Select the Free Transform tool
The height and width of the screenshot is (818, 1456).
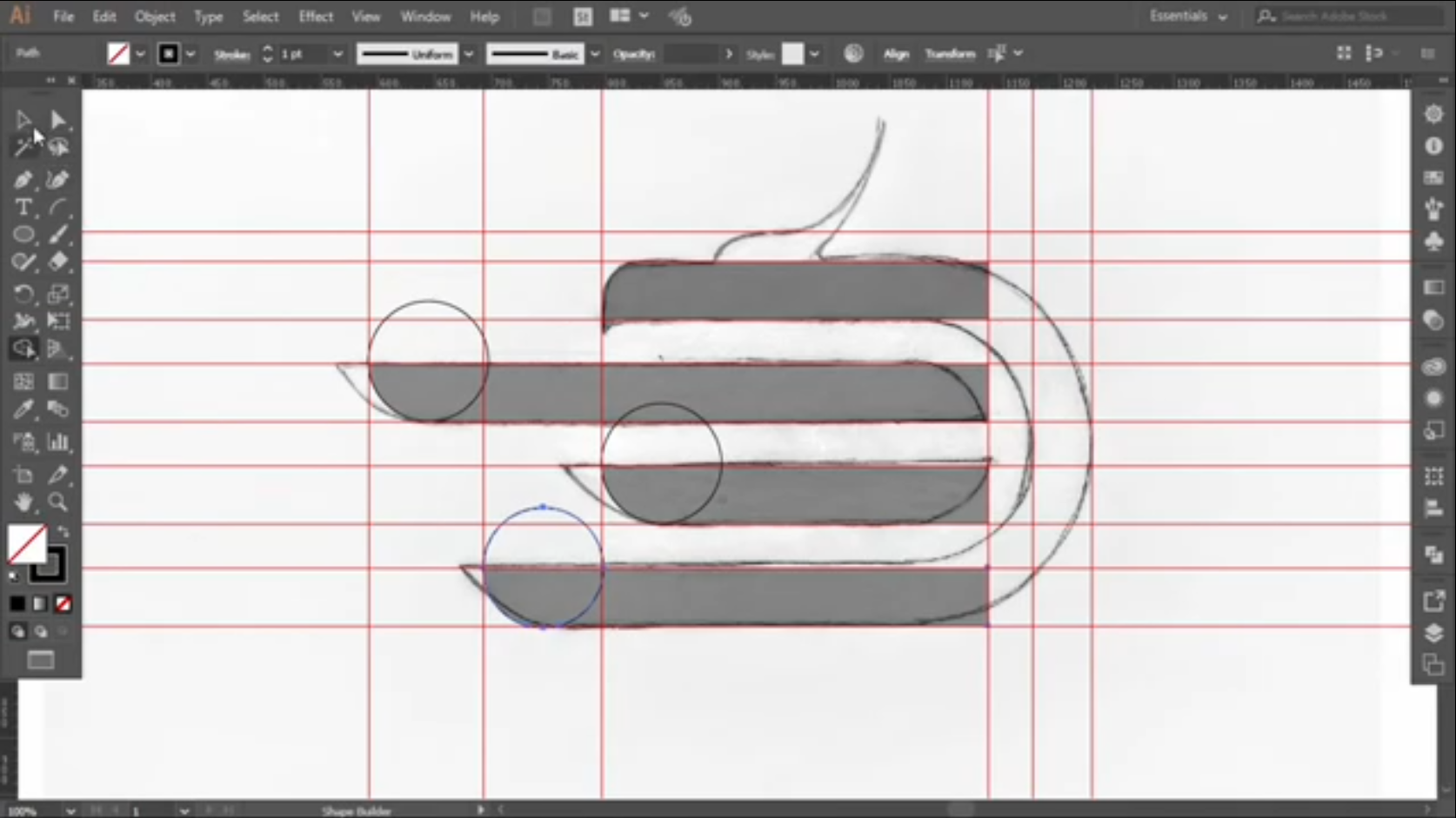(57, 322)
